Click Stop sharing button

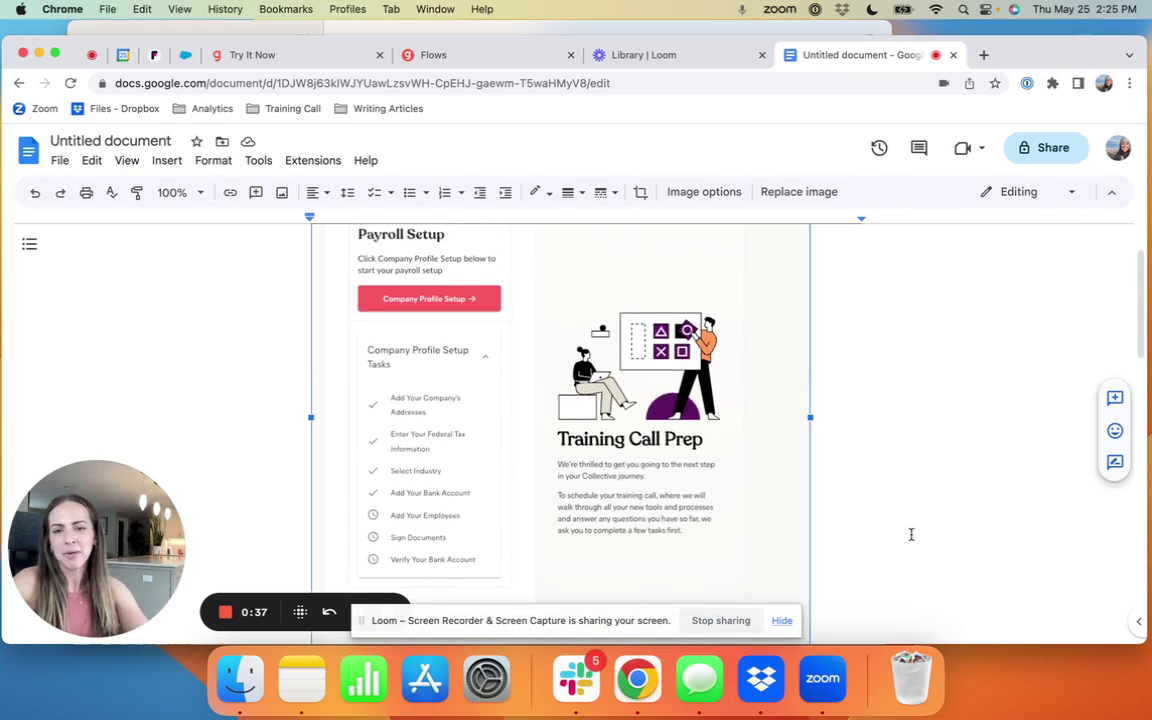point(721,621)
